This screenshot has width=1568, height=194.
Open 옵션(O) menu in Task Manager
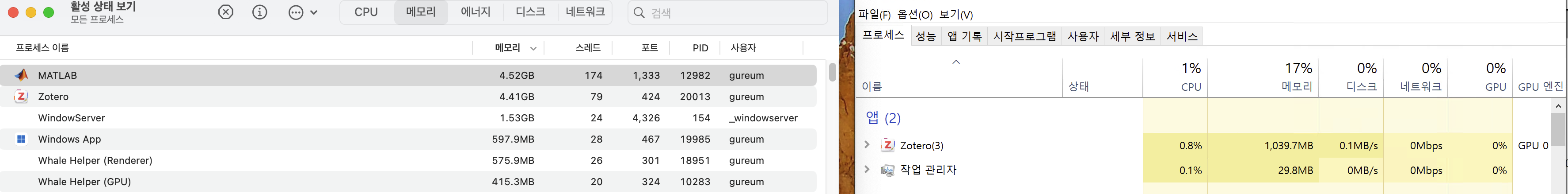point(915,15)
